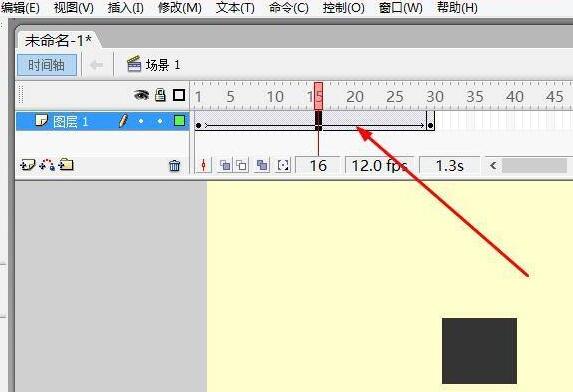Image resolution: width=573 pixels, height=392 pixels.
Task: Click frame 40 on the timeline ruler
Action: 515,97
